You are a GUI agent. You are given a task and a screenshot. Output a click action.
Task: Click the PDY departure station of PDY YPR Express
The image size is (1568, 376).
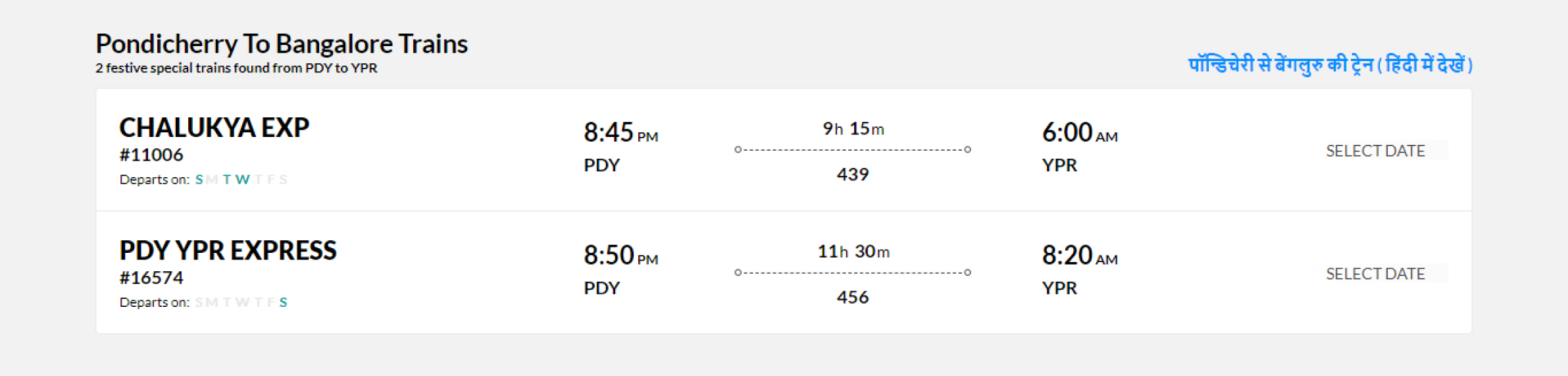601,288
